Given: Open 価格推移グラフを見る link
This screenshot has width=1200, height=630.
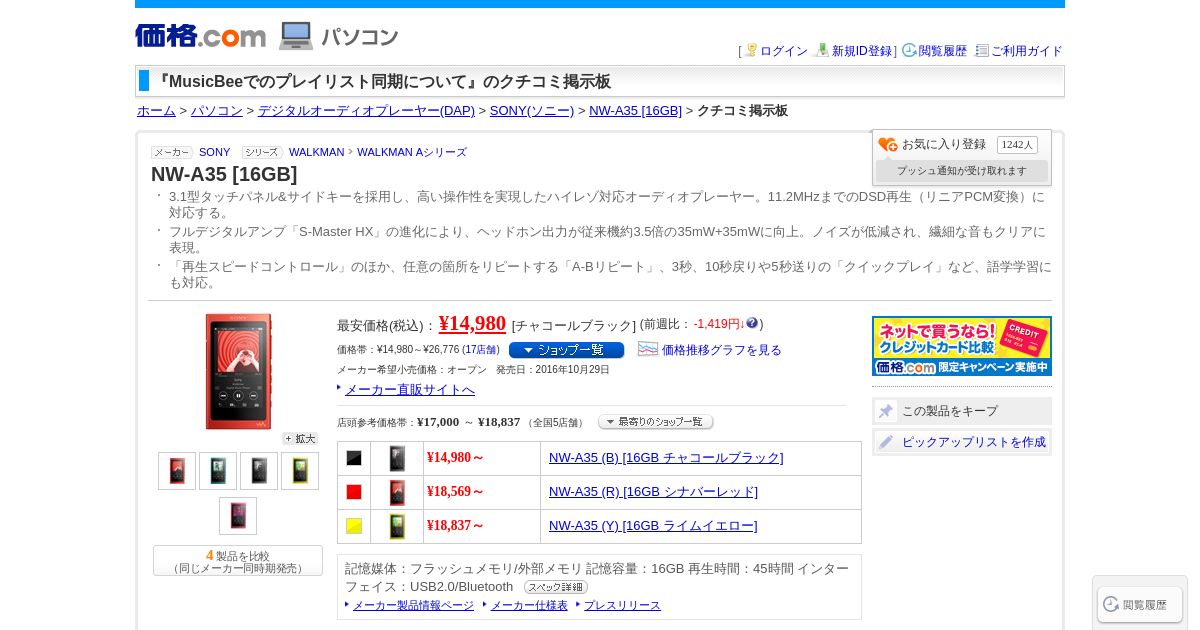Looking at the screenshot, I should (722, 350).
